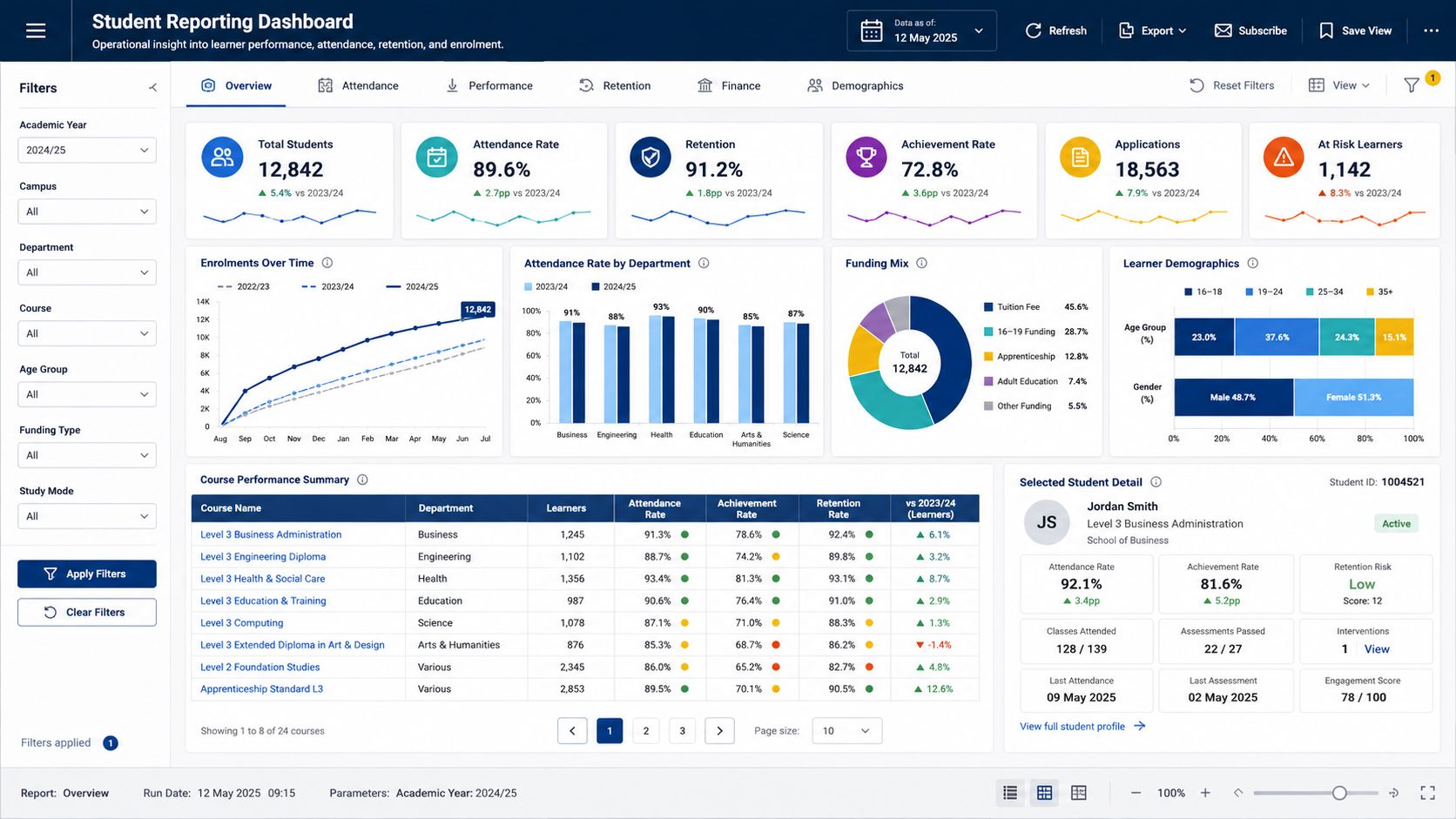Expand the Export options dropdown
This screenshot has width=1456, height=819.
(x=1152, y=30)
